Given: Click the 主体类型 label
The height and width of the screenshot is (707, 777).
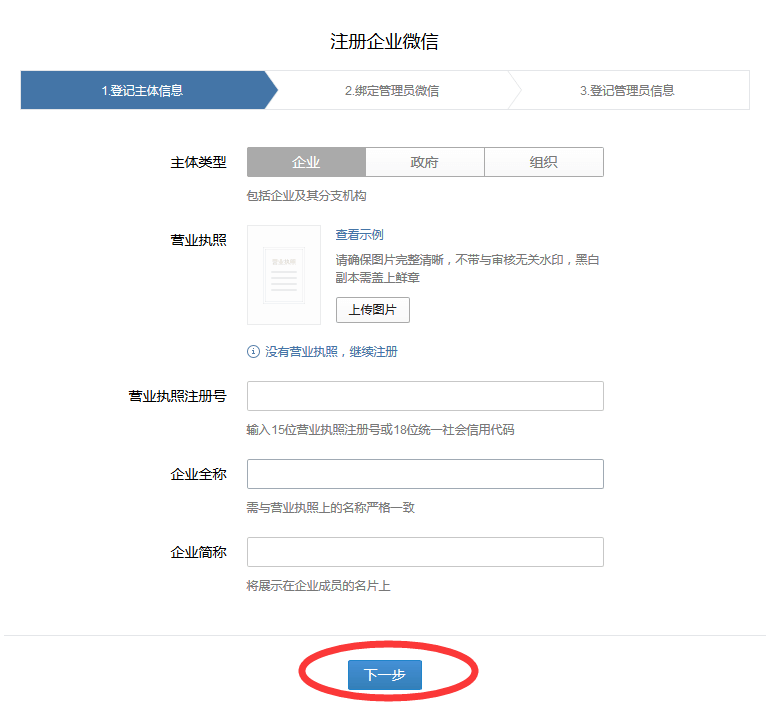Looking at the screenshot, I should pos(198,162).
